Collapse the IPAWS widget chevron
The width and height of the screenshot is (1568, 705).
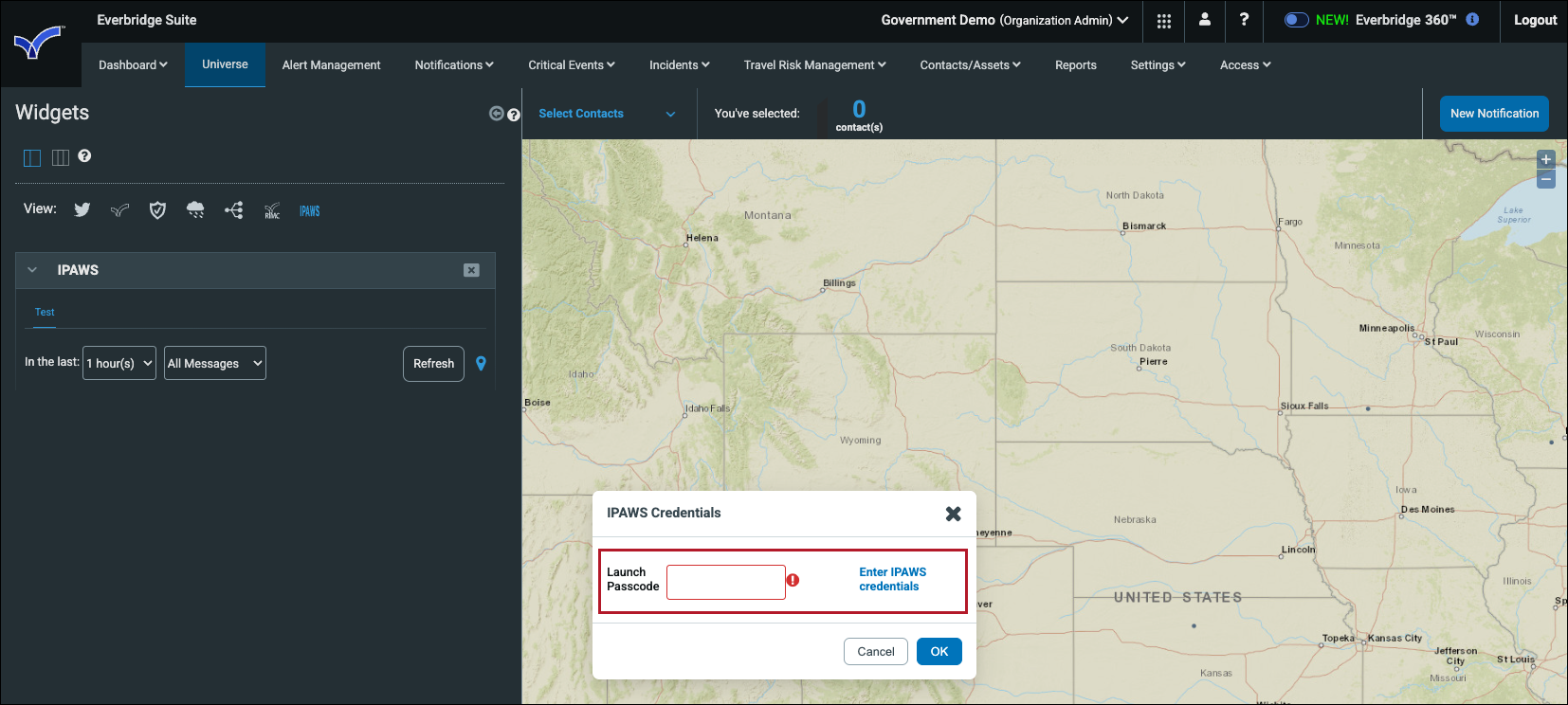tap(32, 270)
